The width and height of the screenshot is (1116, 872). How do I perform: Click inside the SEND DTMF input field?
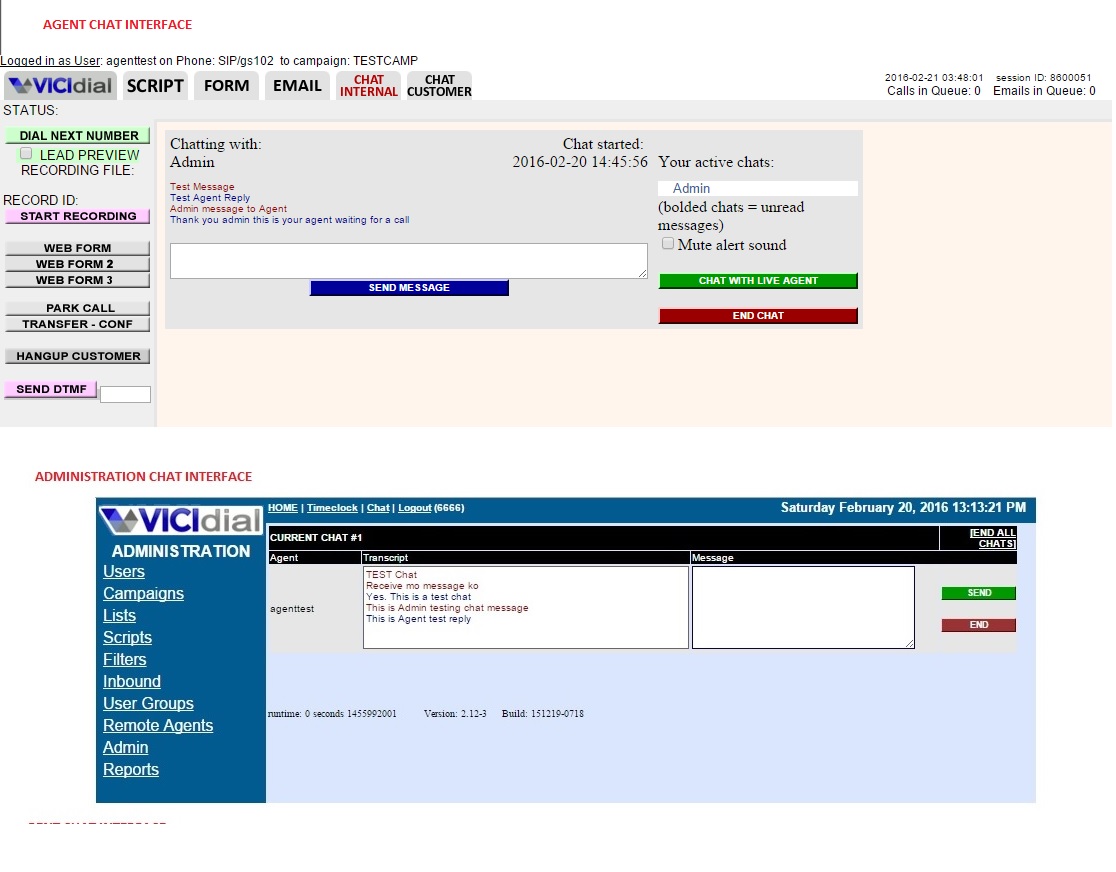point(125,394)
